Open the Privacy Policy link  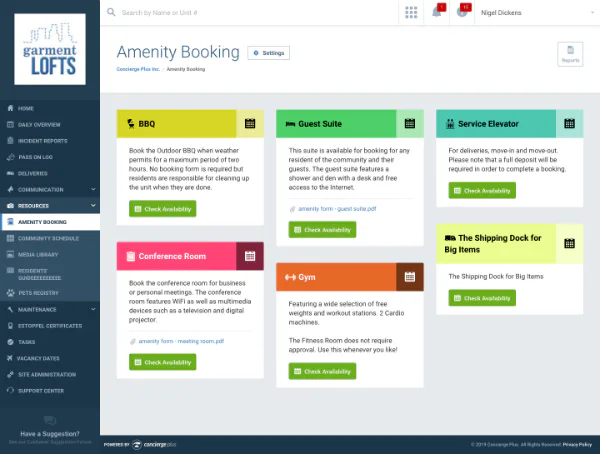(577, 444)
